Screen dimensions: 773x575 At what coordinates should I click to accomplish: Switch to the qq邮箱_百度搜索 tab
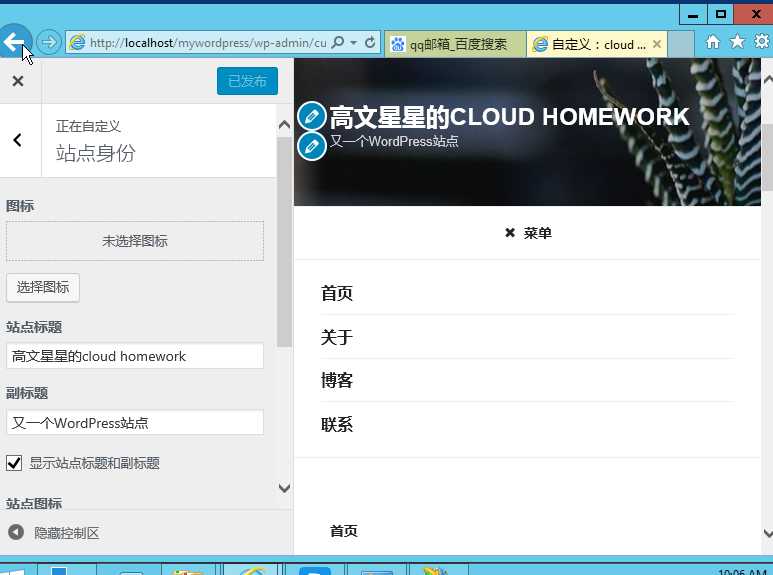tap(455, 44)
